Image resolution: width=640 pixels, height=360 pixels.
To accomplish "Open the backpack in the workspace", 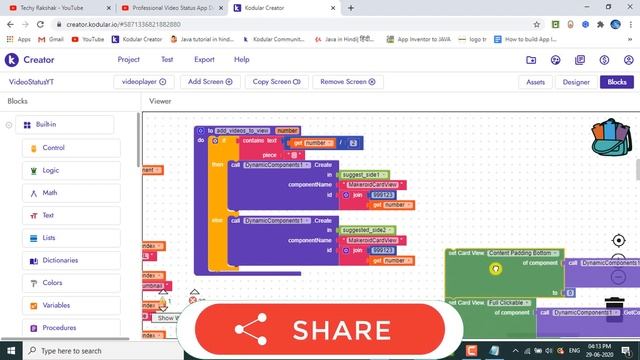I will pos(611,137).
